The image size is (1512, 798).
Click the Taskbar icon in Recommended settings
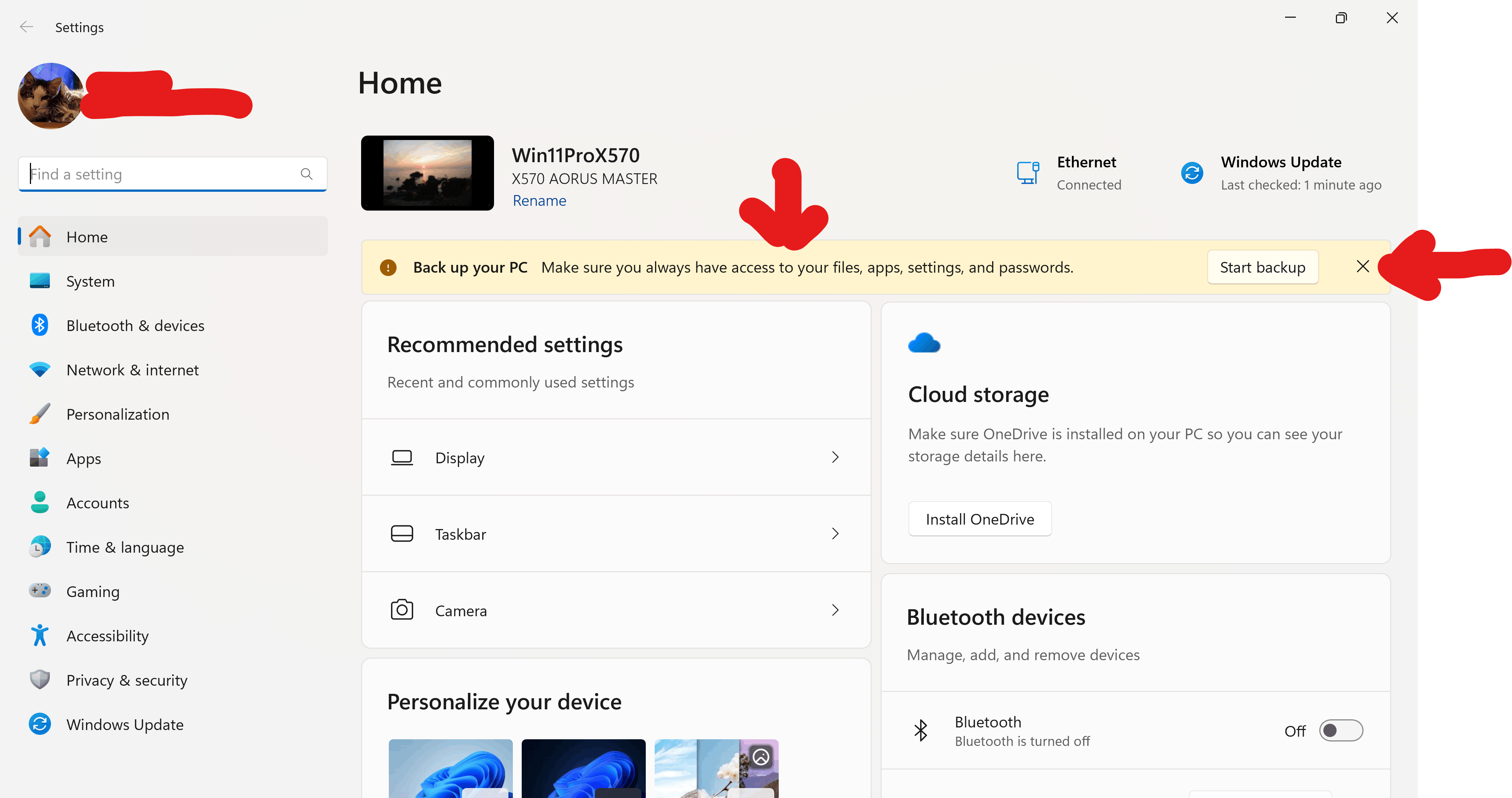[402, 534]
